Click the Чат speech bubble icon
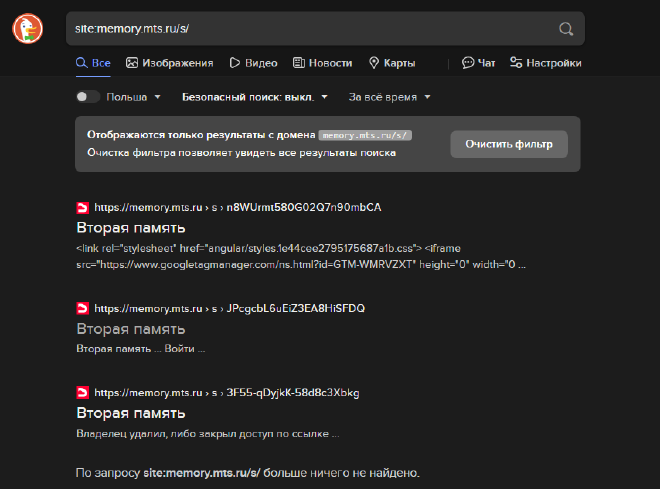The height and width of the screenshot is (489, 660). click(x=468, y=63)
